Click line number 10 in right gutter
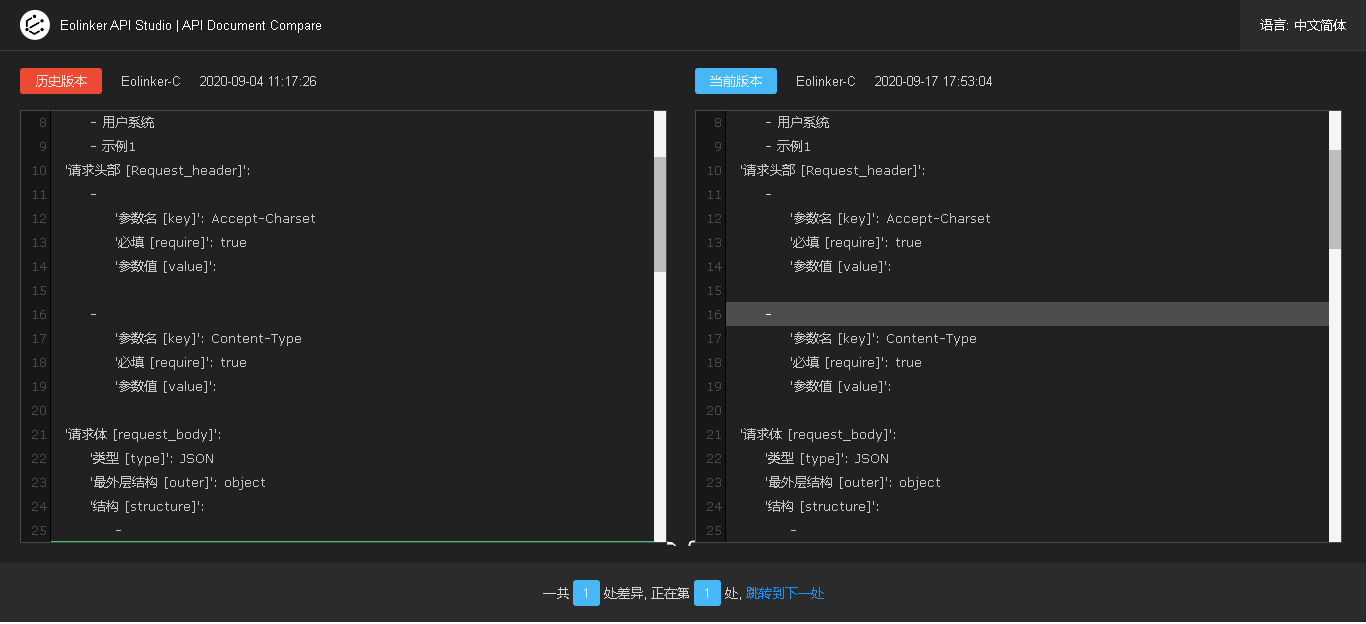Viewport: 1366px width, 624px height. pos(714,170)
